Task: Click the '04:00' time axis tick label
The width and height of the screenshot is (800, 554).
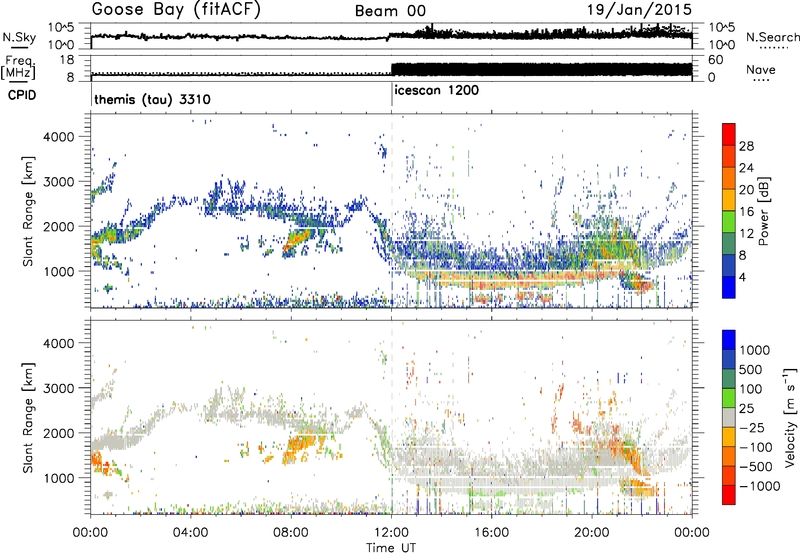Action: [x=191, y=533]
